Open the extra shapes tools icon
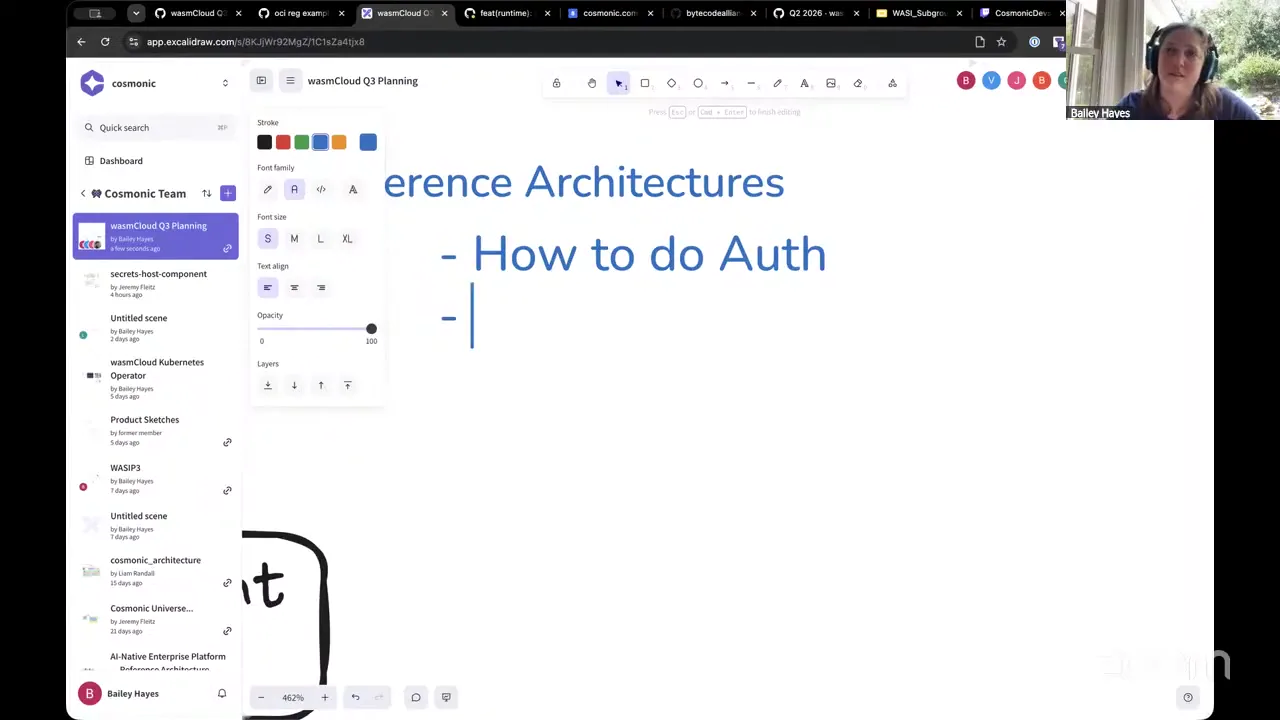This screenshot has height=720, width=1280. (x=892, y=83)
